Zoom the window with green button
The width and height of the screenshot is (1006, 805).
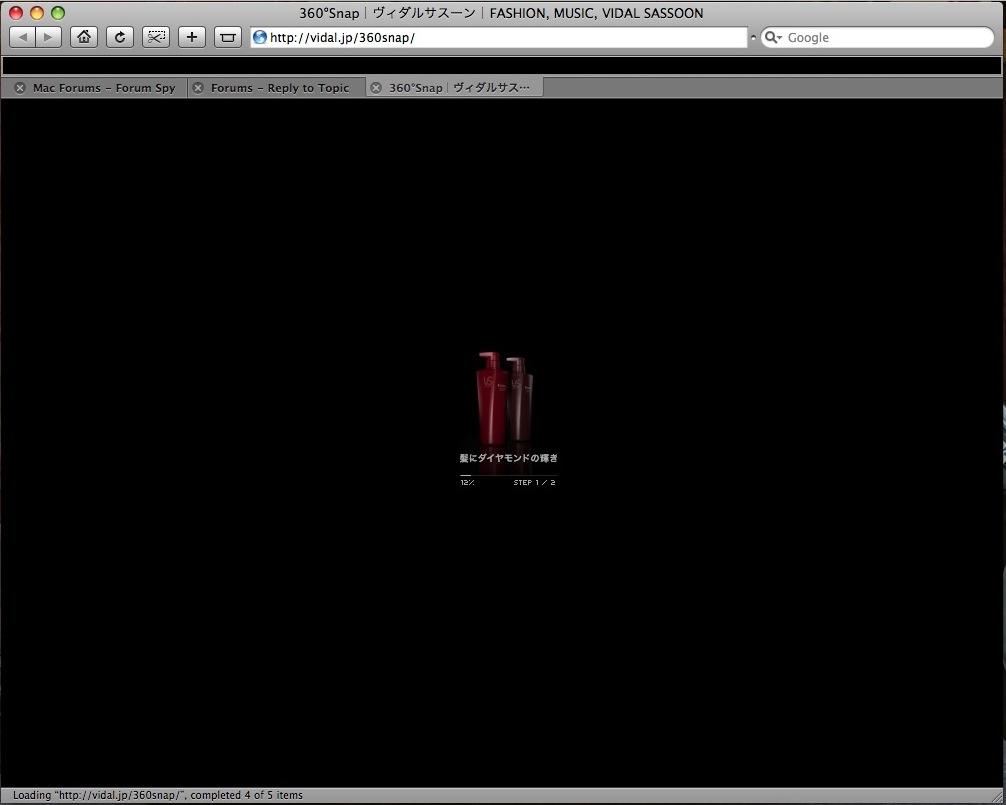(x=58, y=13)
